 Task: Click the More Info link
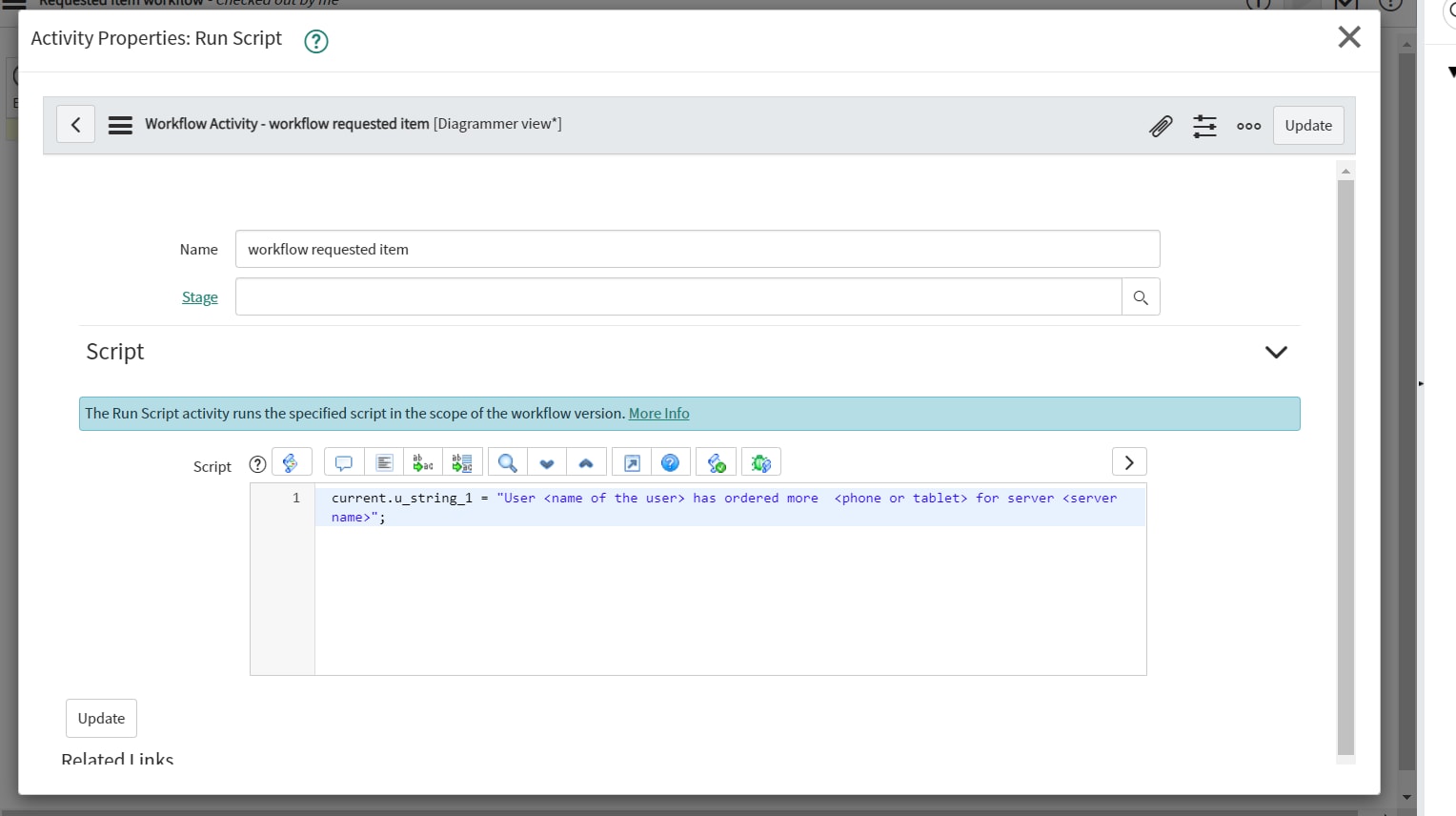(658, 413)
